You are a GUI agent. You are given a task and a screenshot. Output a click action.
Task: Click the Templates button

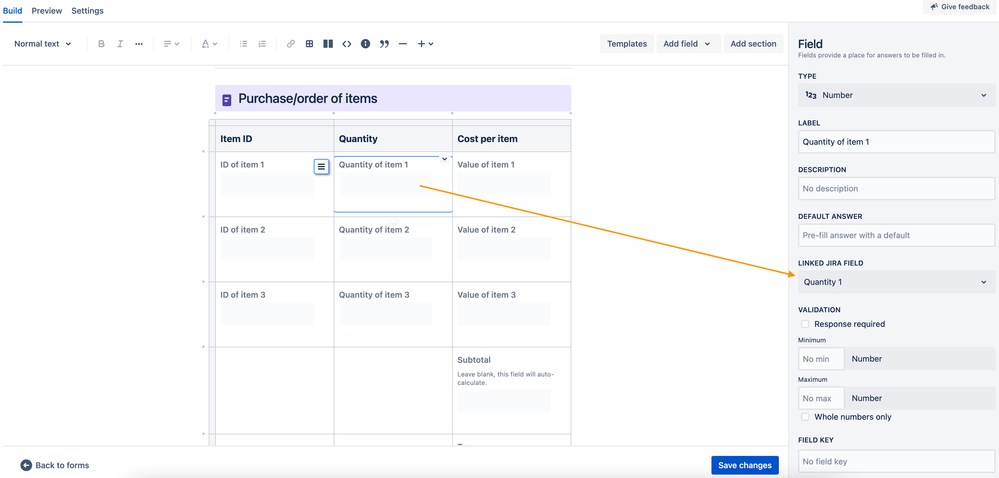coord(627,44)
